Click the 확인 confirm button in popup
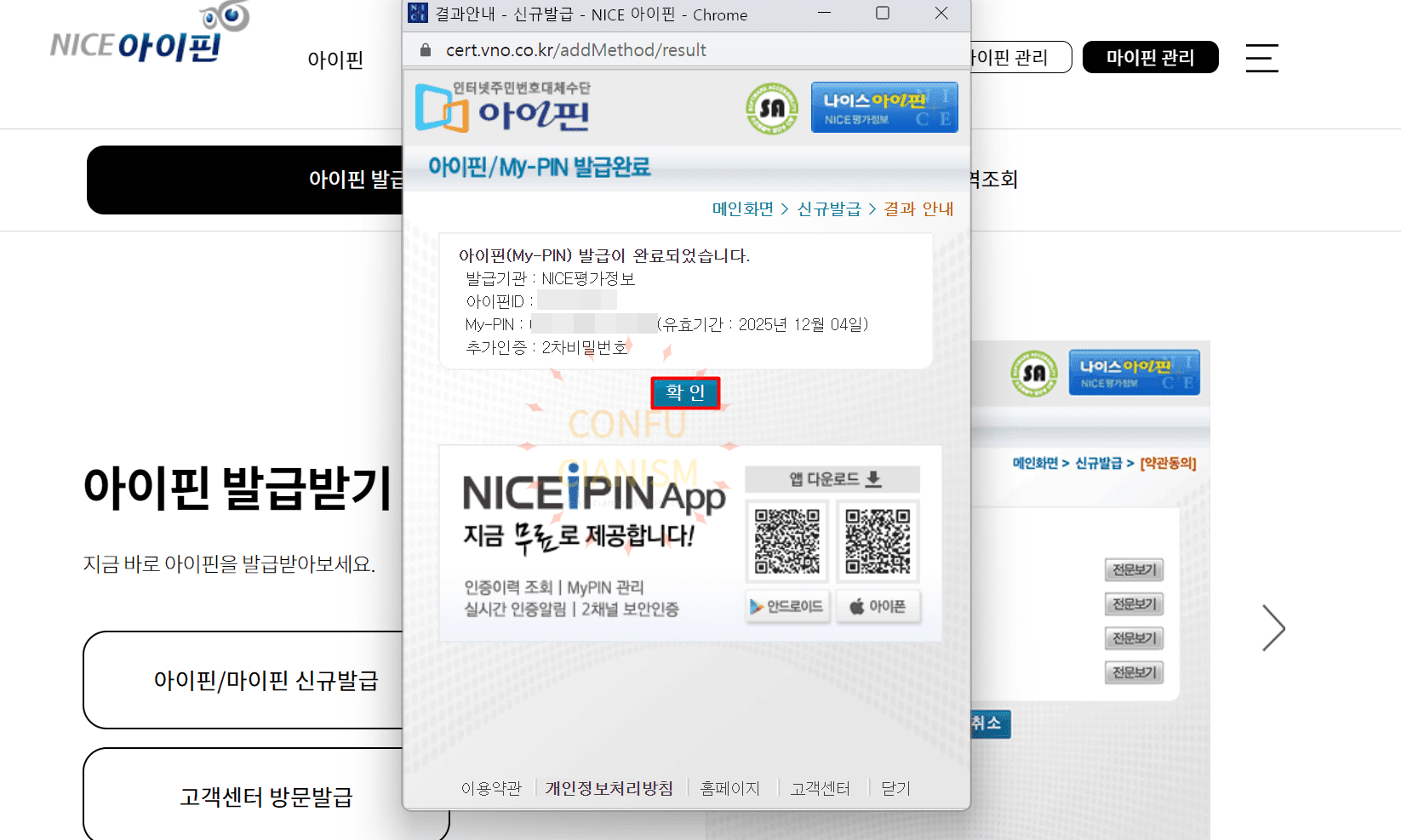 pyautogui.click(x=685, y=393)
